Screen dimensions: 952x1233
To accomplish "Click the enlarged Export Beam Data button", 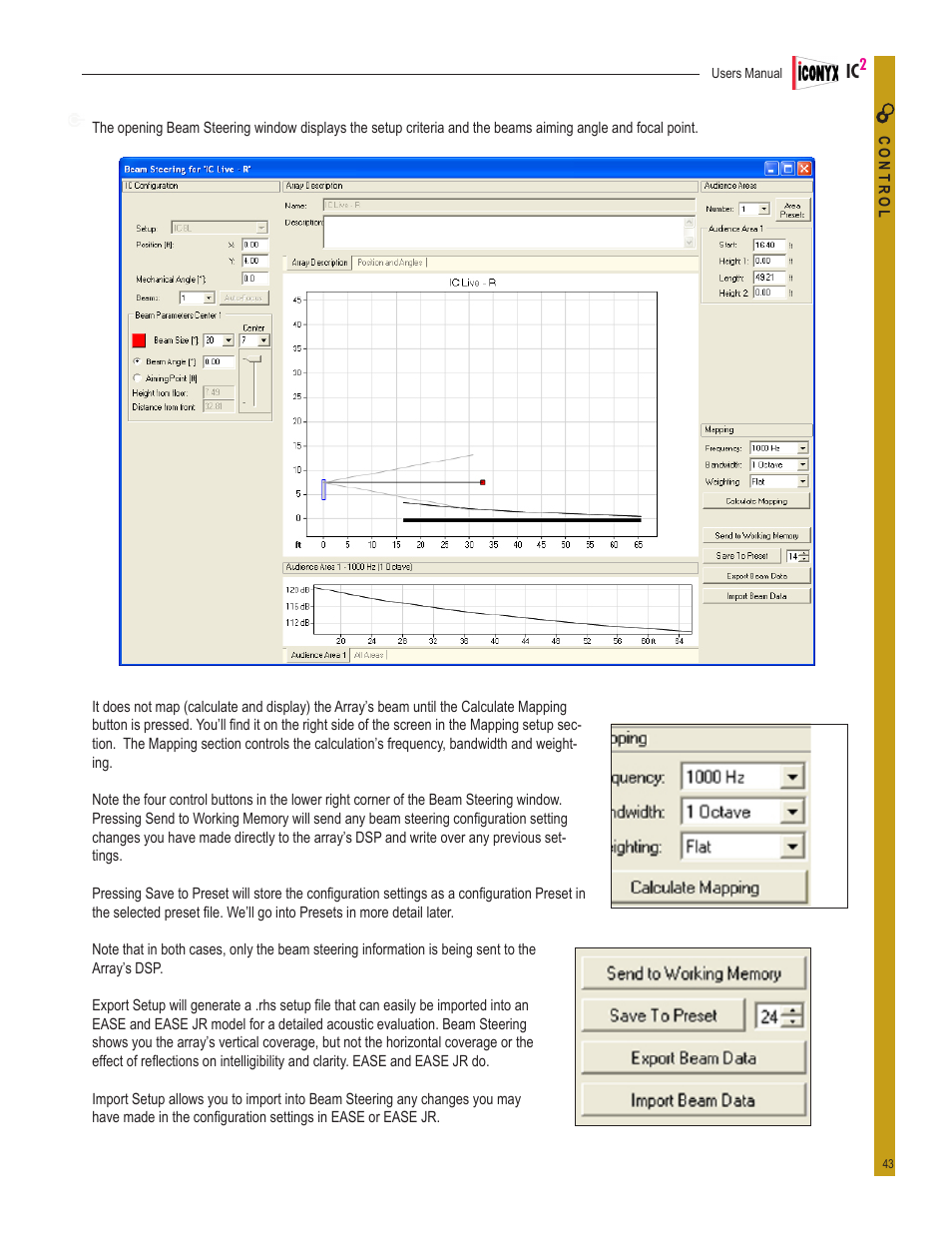I will [x=694, y=1057].
